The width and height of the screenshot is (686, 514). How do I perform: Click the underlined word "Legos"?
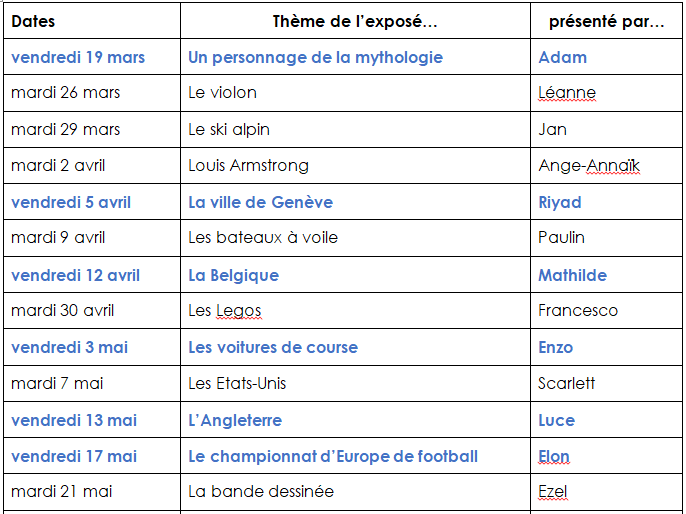click(239, 311)
